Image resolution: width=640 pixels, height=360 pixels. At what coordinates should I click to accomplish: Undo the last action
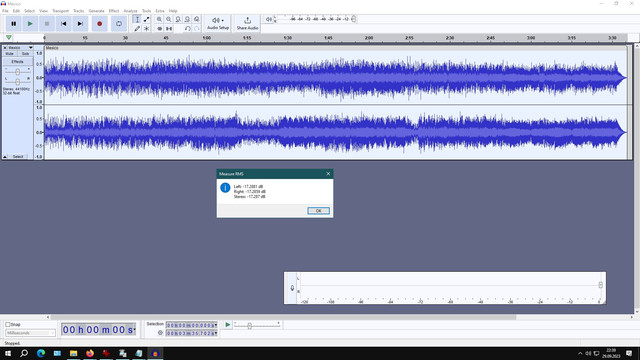(x=187, y=29)
